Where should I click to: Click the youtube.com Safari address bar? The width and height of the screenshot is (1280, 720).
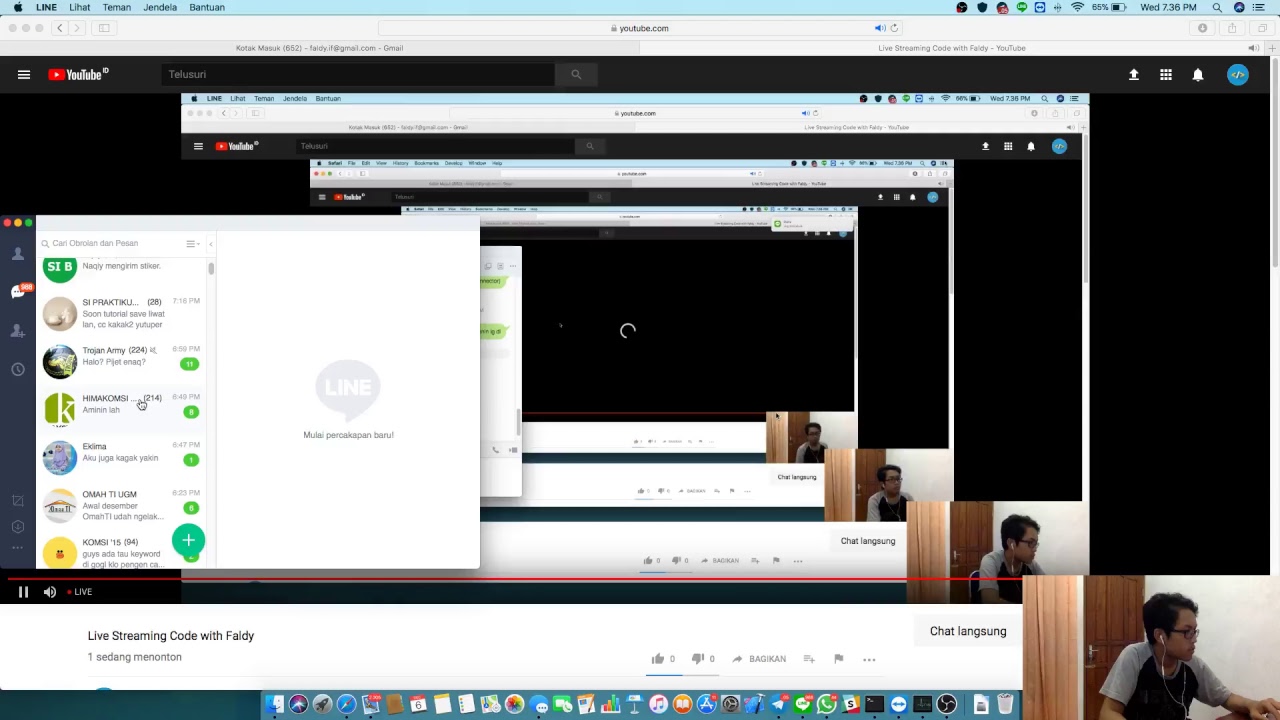[x=640, y=28]
